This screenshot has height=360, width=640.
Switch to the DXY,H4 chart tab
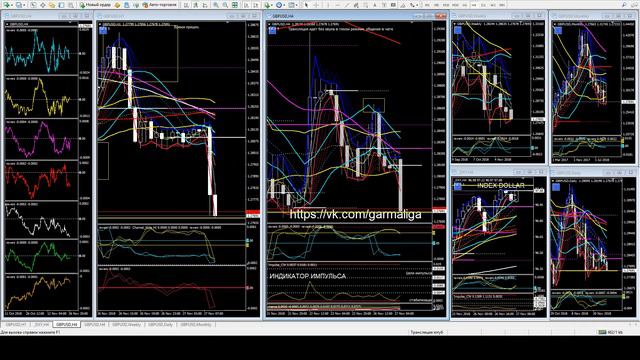pyautogui.click(x=41, y=324)
